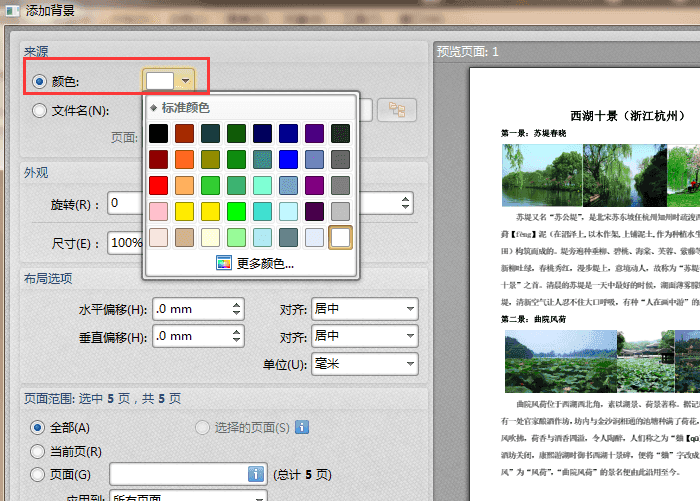700x501 pixels.
Task: Pick the bright red swatch
Action: (158, 185)
